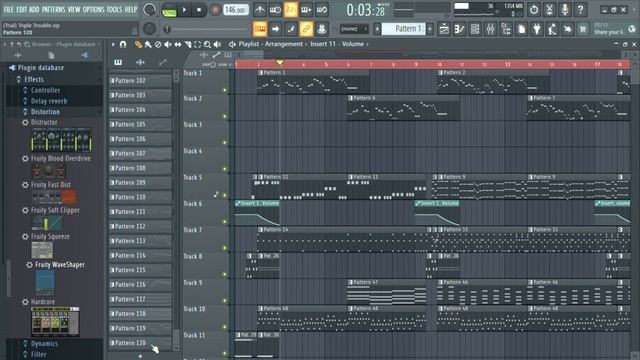Click the microphone one-click recording icon
640x360 pixels.
pyautogui.click(x=565, y=9)
